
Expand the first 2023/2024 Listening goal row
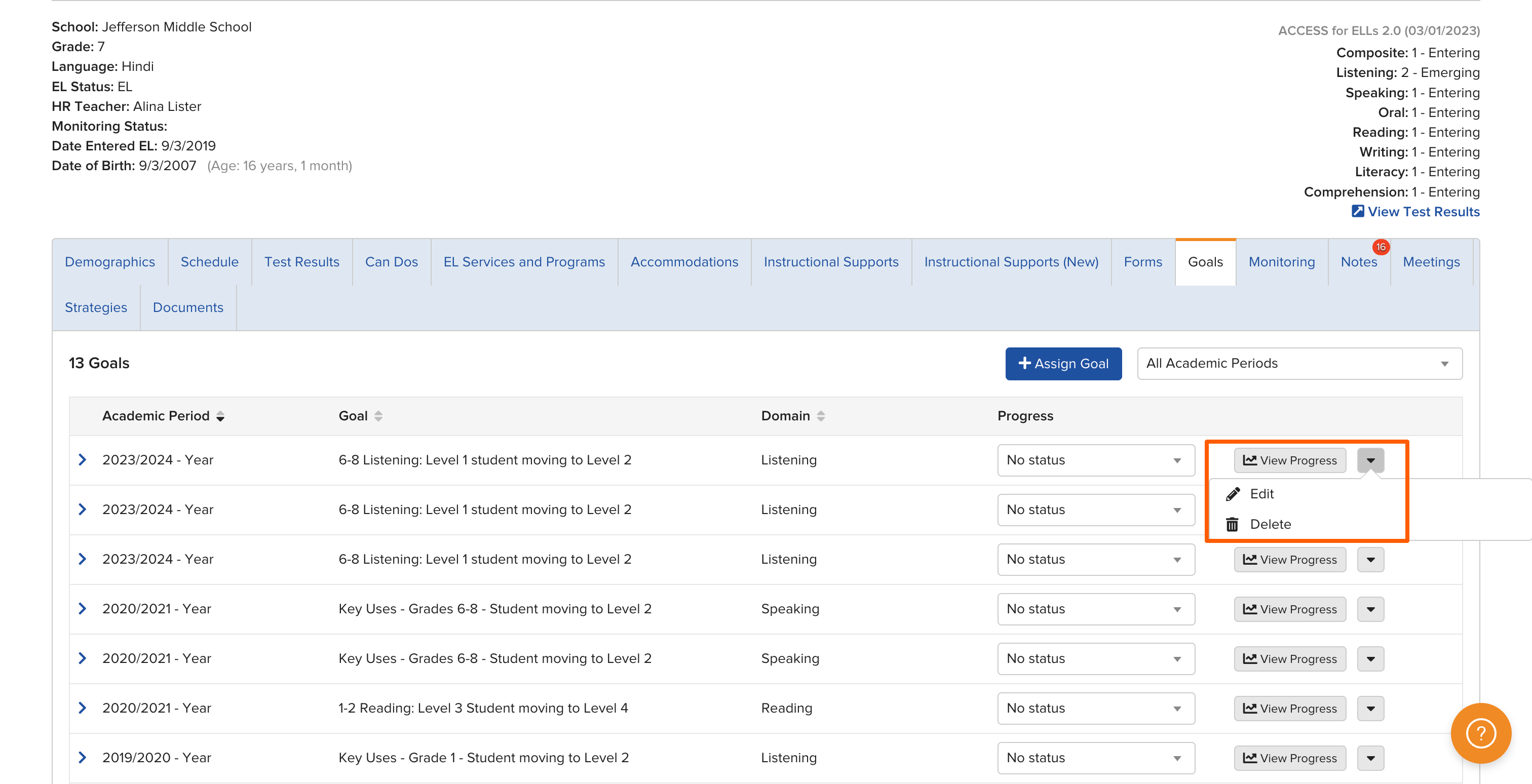pos(83,460)
